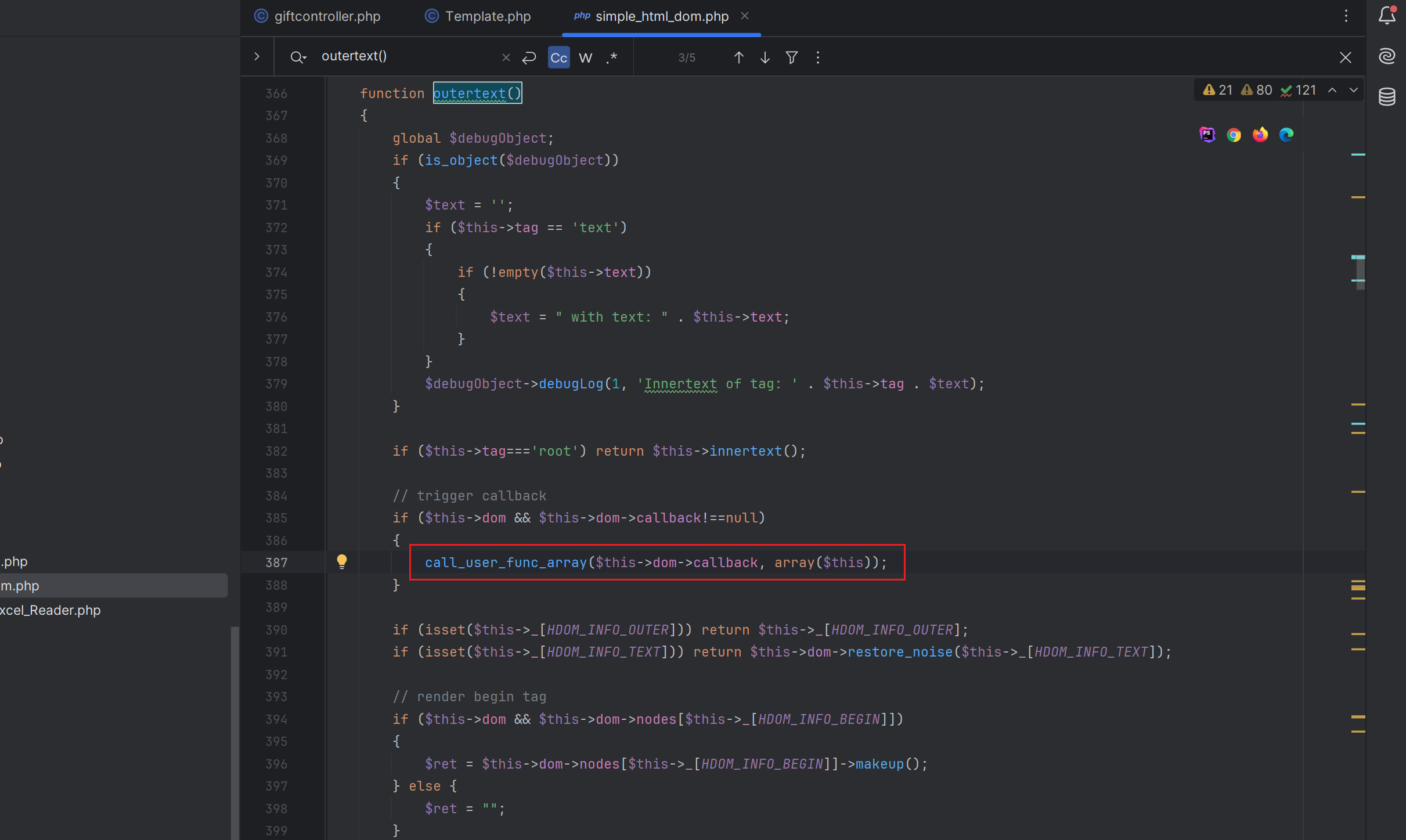Switch to the Template.php tab

tap(478, 16)
